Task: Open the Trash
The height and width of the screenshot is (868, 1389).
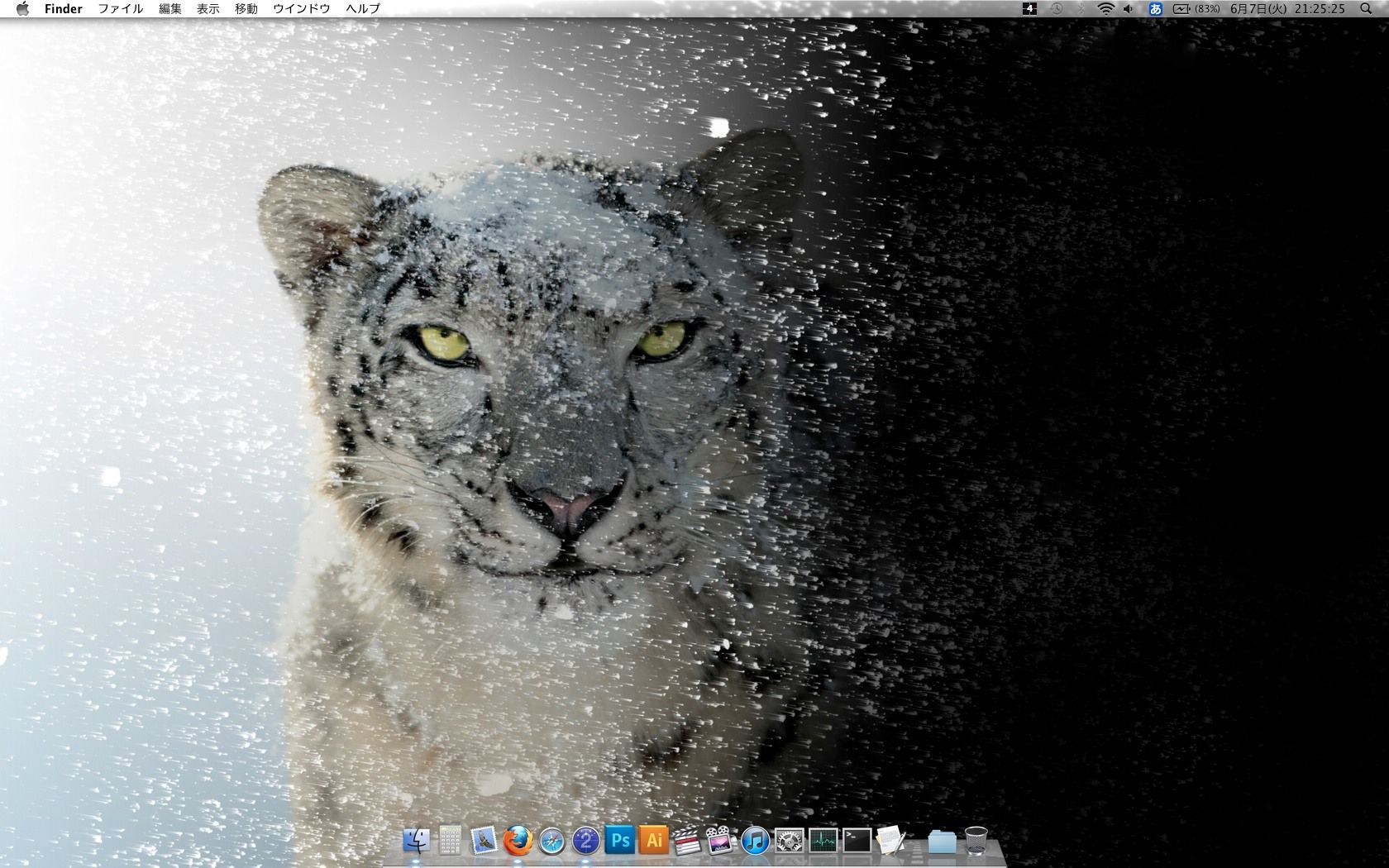Action: click(976, 841)
